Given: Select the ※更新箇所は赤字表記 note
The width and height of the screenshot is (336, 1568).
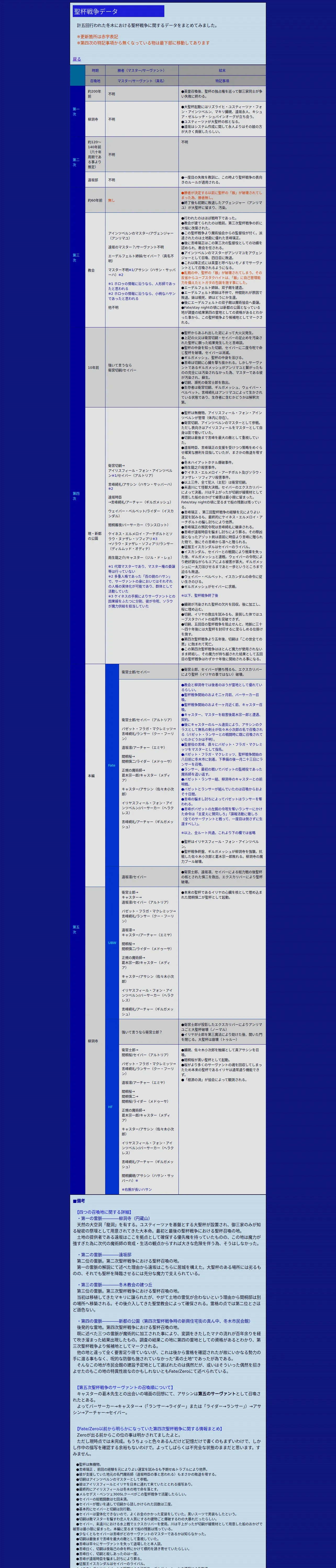Looking at the screenshot, I should point(98,37).
